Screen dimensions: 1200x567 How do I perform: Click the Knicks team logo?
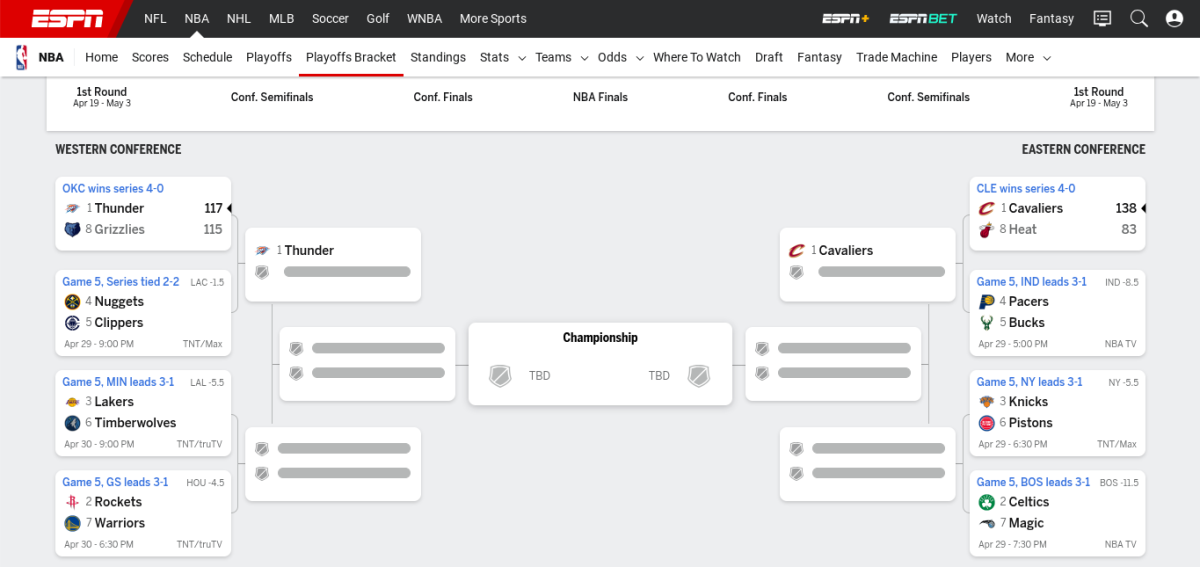click(986, 401)
